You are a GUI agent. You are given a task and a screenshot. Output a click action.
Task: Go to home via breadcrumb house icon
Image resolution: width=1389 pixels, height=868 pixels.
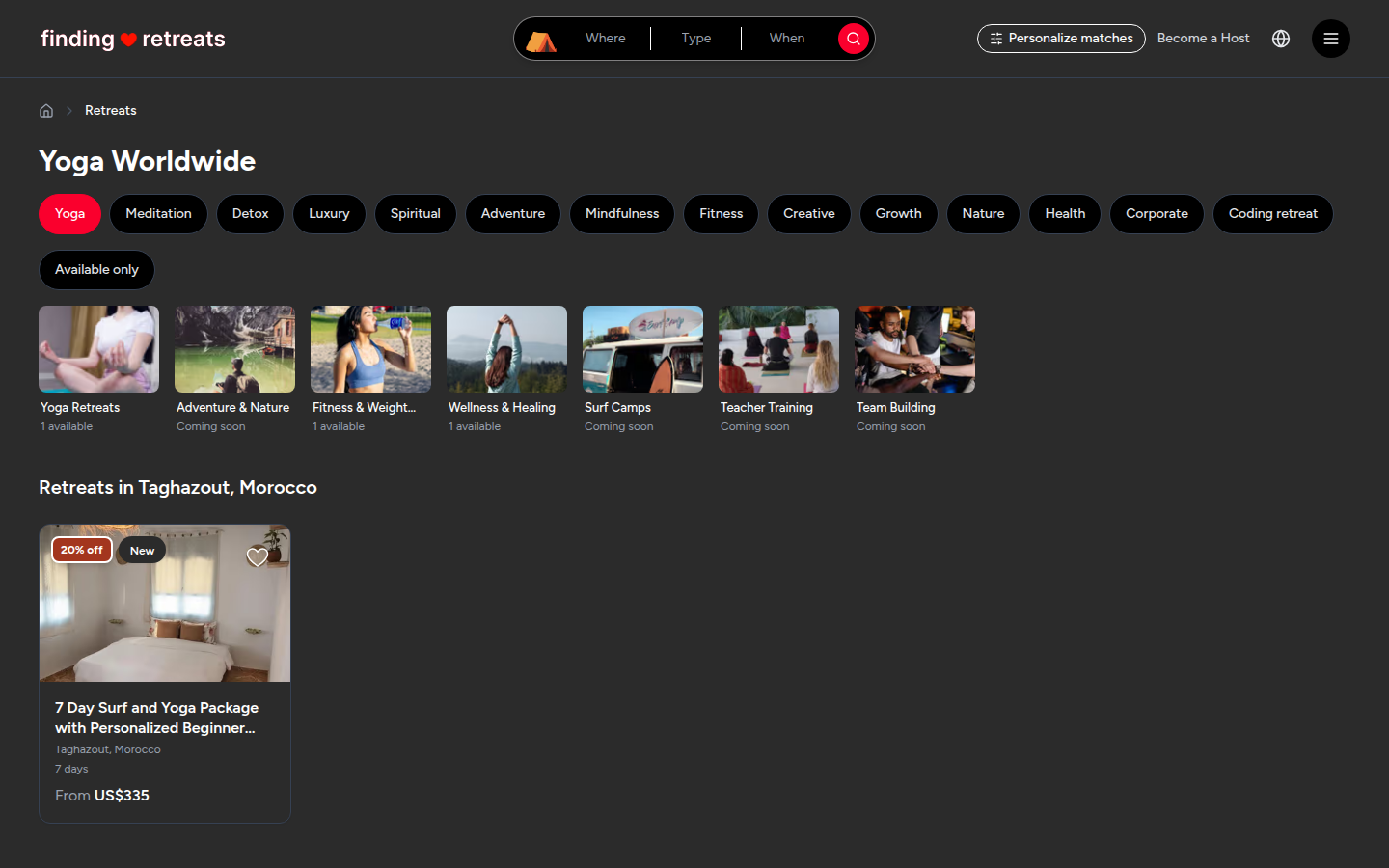coord(46,110)
